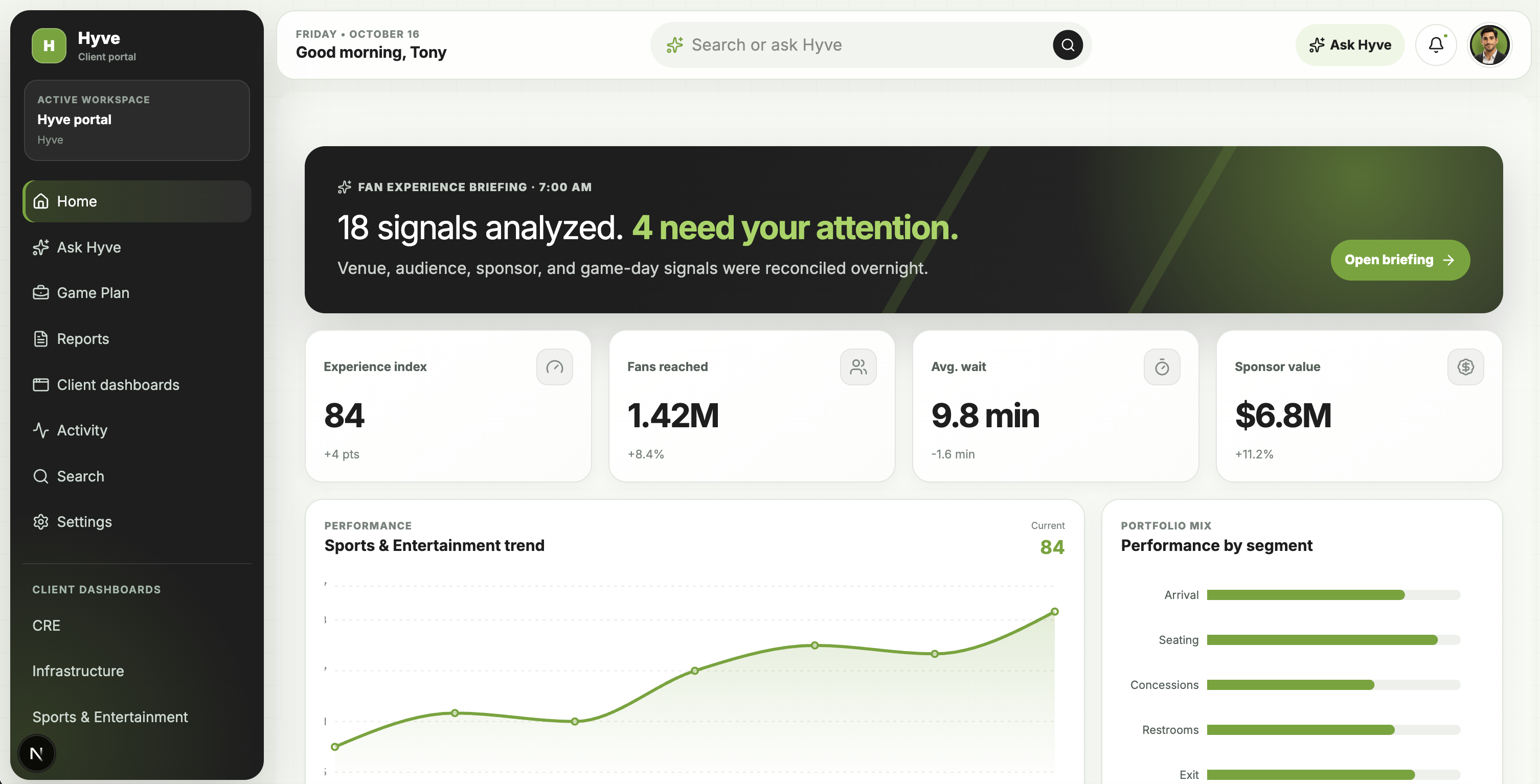Click the green Current 84 value
1540x784 pixels.
pyautogui.click(x=1052, y=547)
